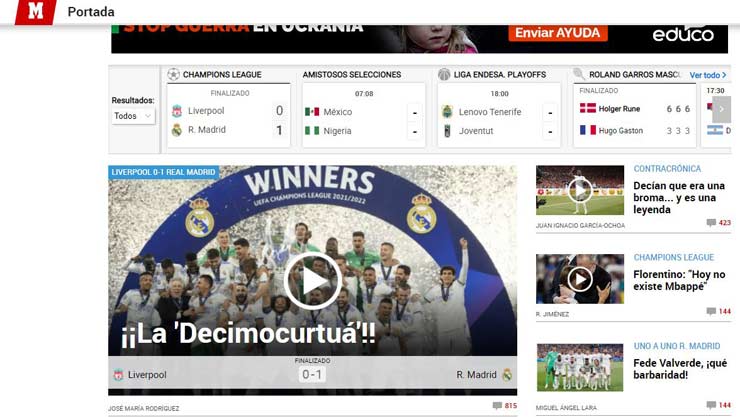Open 'Fede Valverde, ¡qué barbaridad!' article
This screenshot has height=417, width=740.
pos(680,369)
